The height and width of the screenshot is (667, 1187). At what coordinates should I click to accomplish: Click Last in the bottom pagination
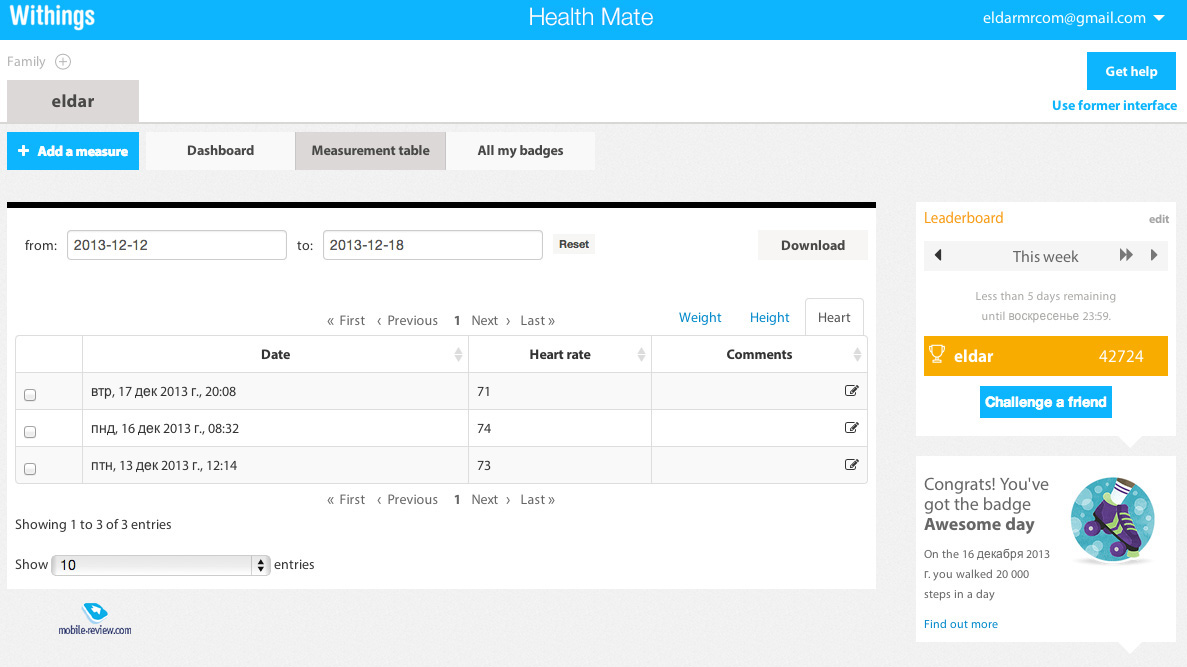pyautogui.click(x=537, y=500)
